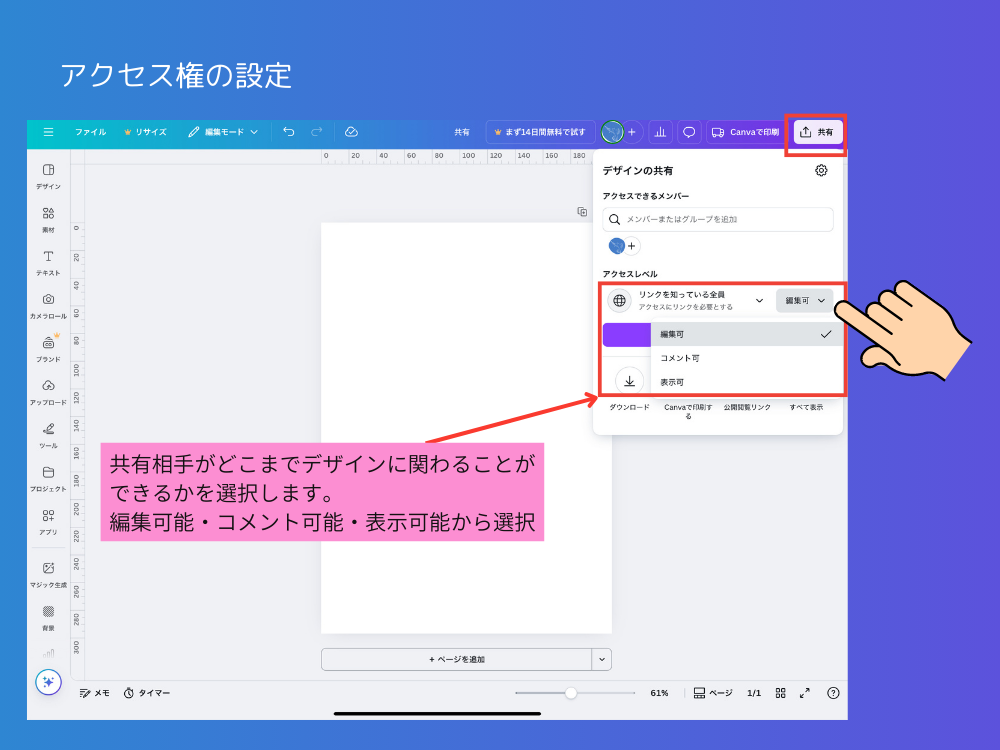Expand the 編集モード dropdown
1000x750 pixels.
tap(223, 132)
